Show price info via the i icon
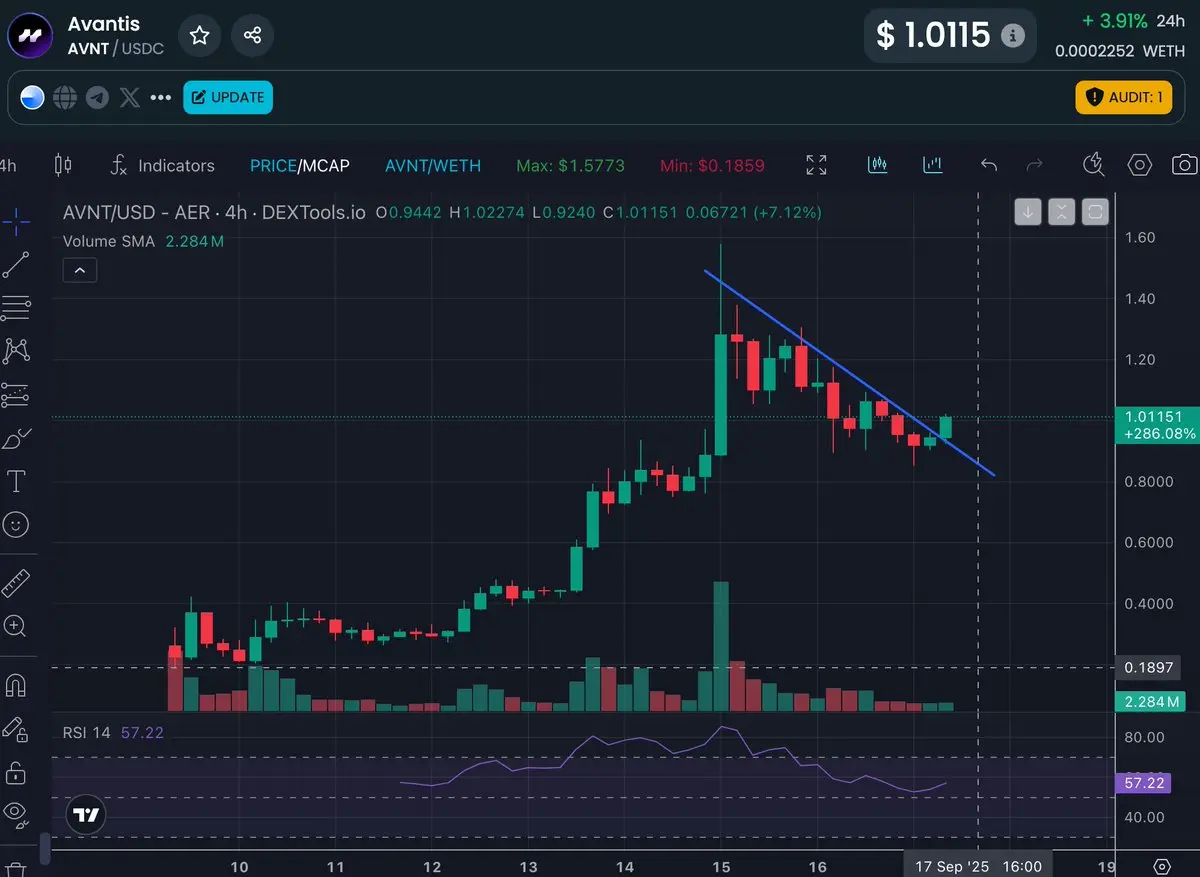The width and height of the screenshot is (1200, 877). click(1013, 36)
